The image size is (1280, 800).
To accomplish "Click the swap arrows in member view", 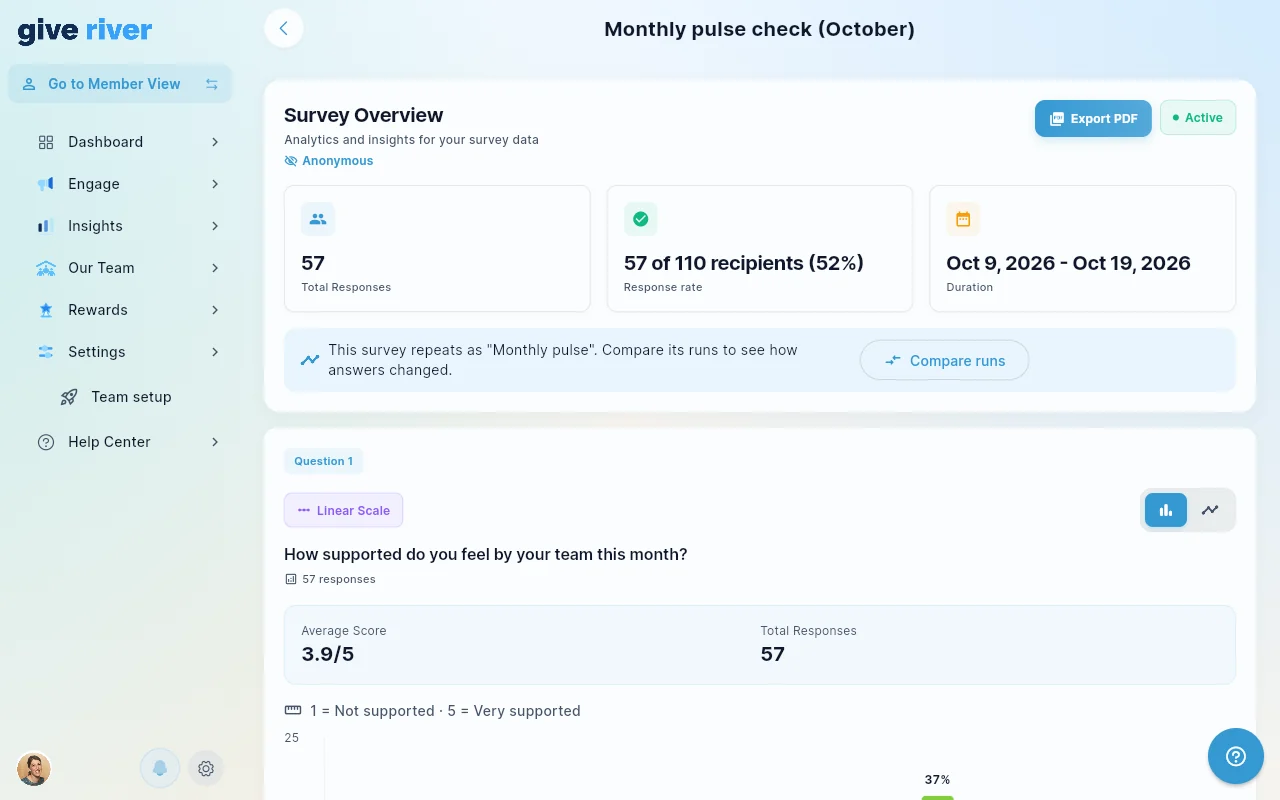I will pos(212,84).
